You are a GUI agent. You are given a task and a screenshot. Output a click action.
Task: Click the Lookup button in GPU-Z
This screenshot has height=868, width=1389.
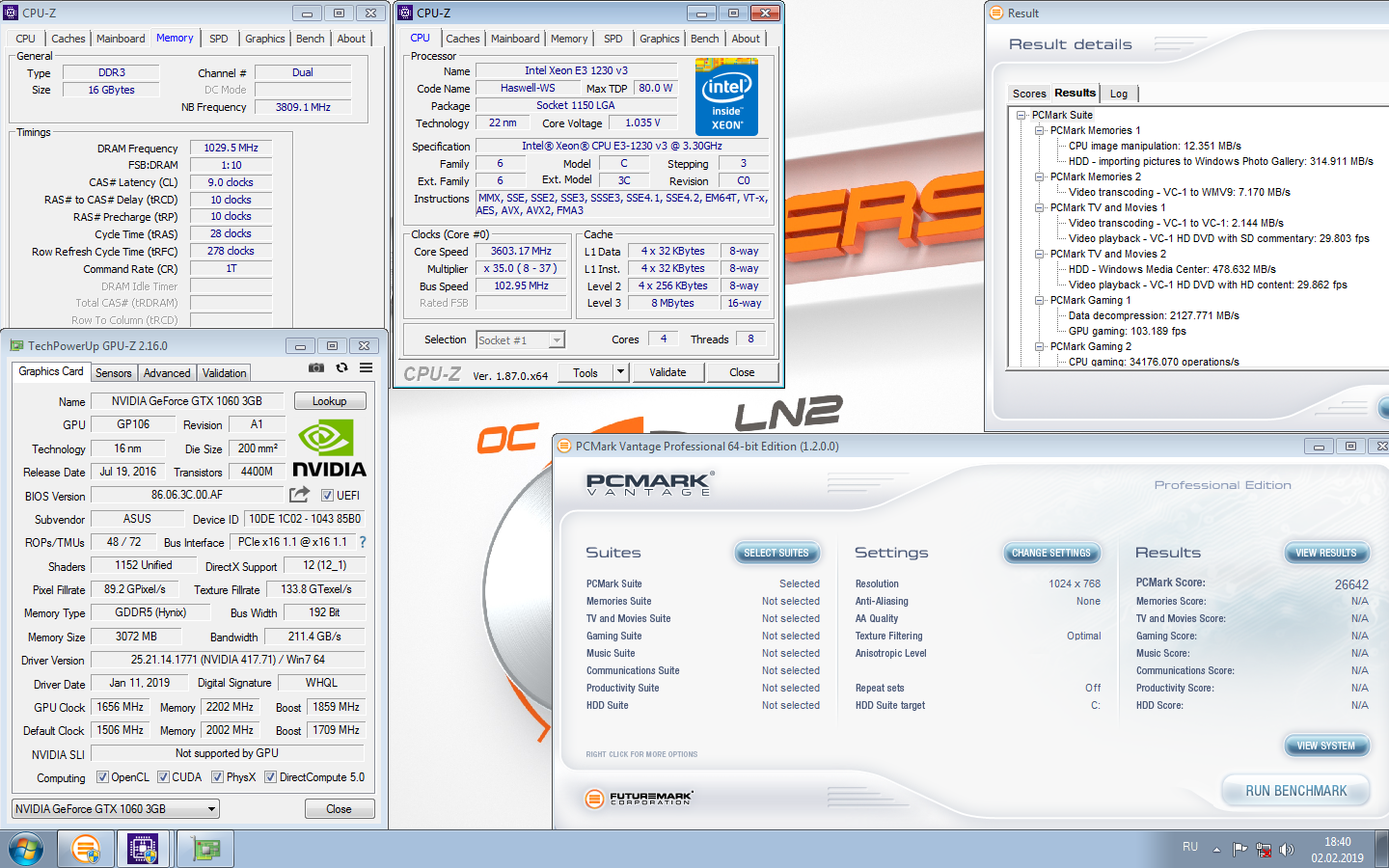tap(329, 401)
